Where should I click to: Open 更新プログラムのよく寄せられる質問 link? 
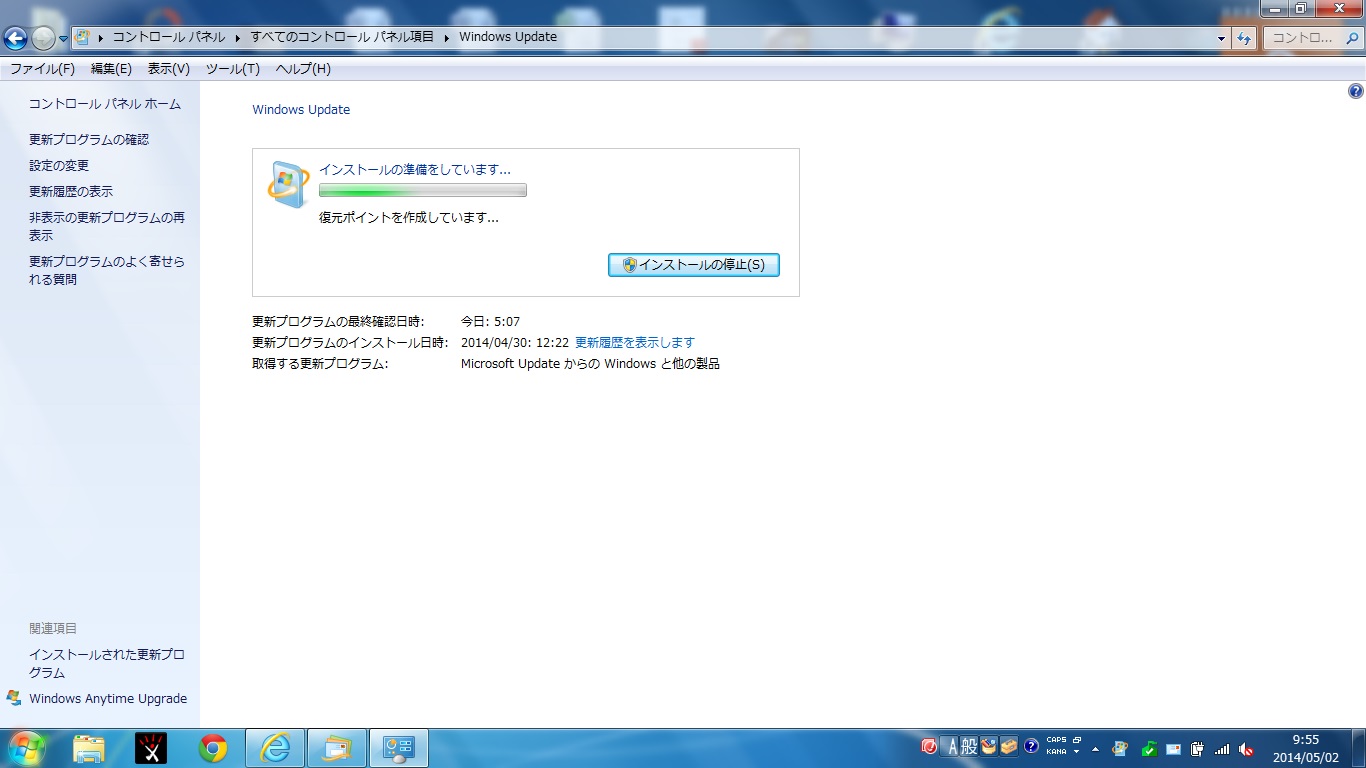tap(107, 271)
